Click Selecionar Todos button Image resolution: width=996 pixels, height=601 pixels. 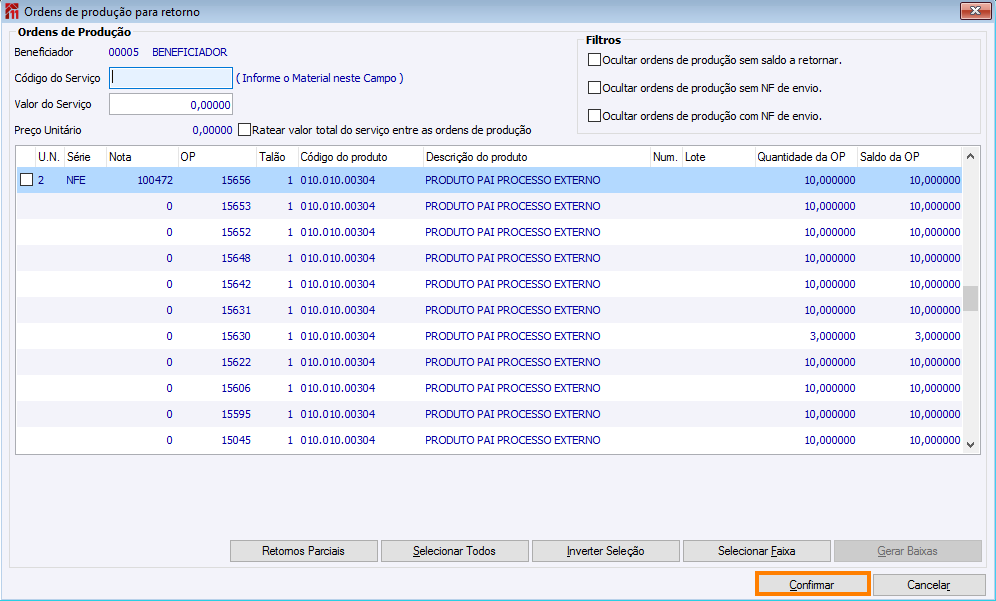pyautogui.click(x=454, y=551)
